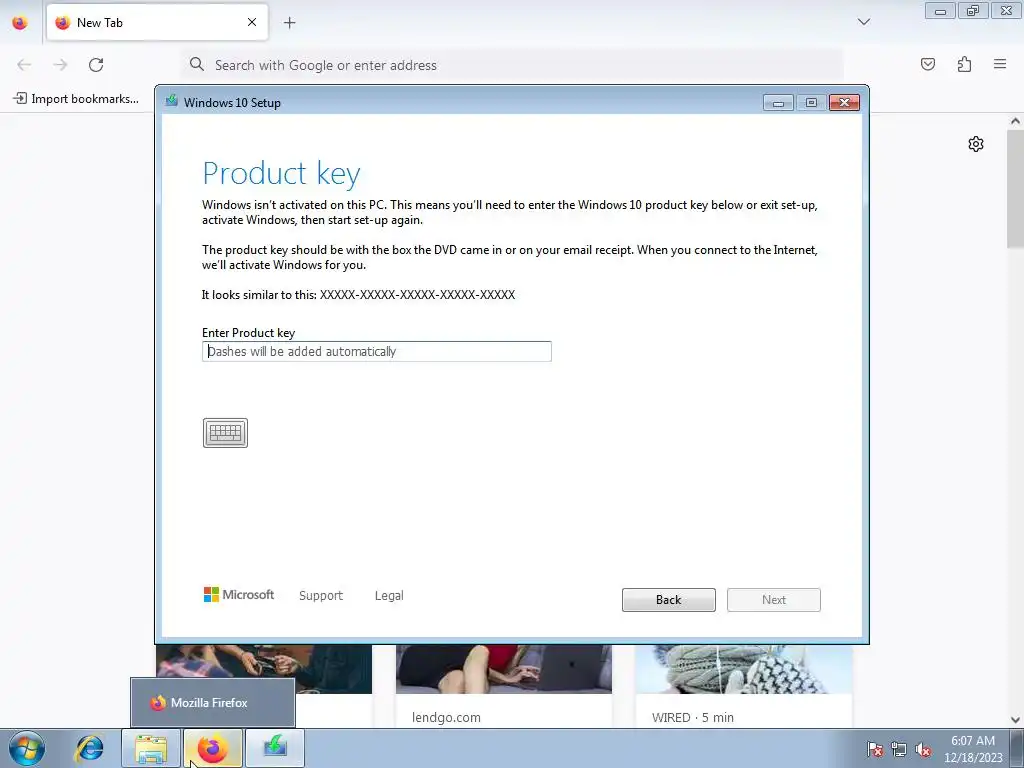Click the Mozilla Firefox taskbar preview

pyautogui.click(x=213, y=703)
